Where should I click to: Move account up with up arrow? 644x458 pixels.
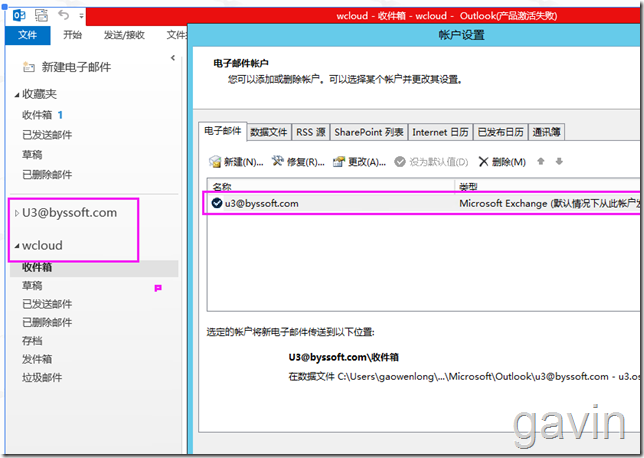[541, 161]
